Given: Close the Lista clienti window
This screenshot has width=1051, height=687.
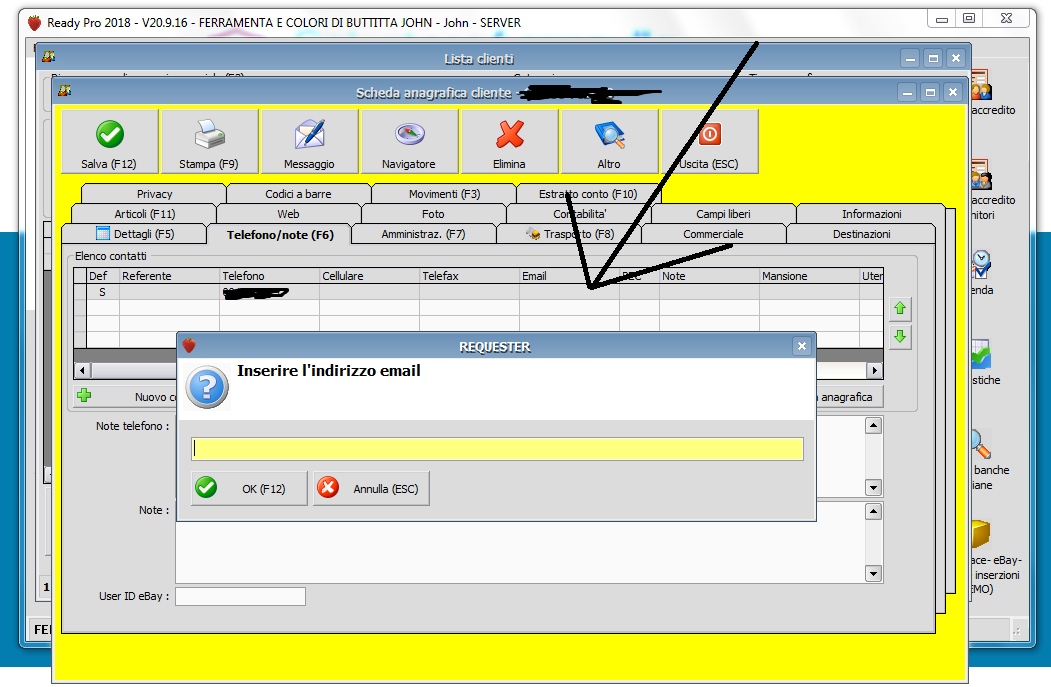Looking at the screenshot, I should coord(956,58).
